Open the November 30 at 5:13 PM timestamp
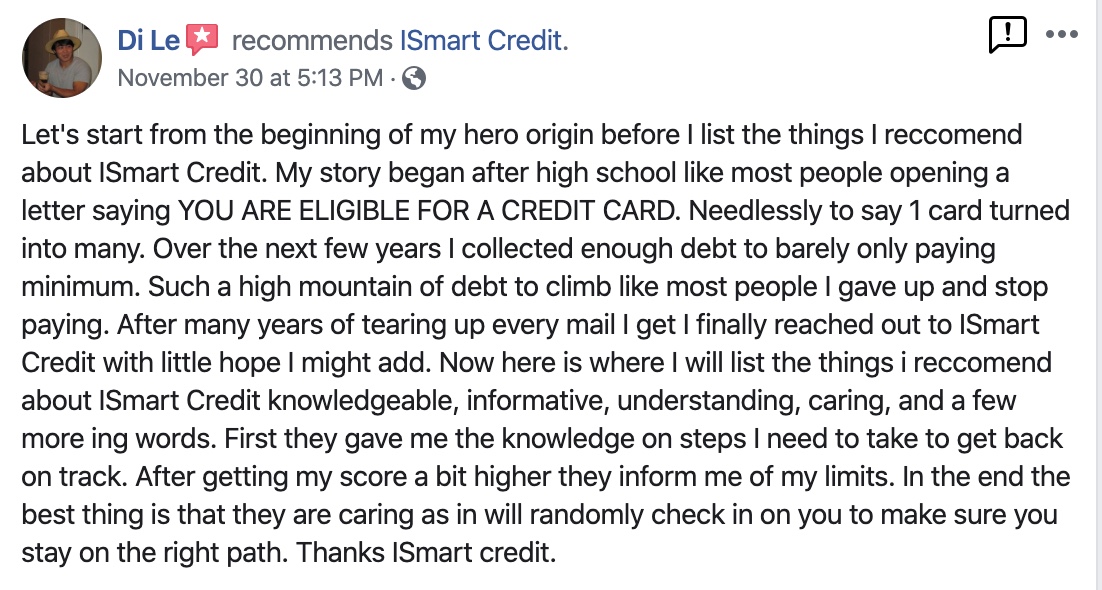Viewport: 1102px width, 590px height. [x=250, y=78]
